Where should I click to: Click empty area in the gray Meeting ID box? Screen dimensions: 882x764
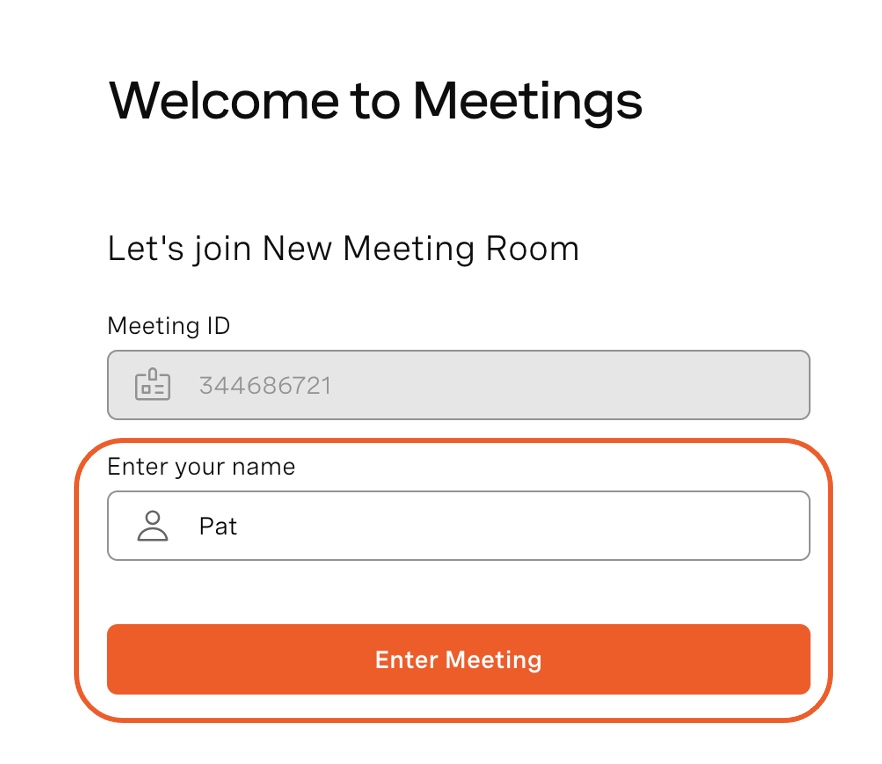click(562, 385)
